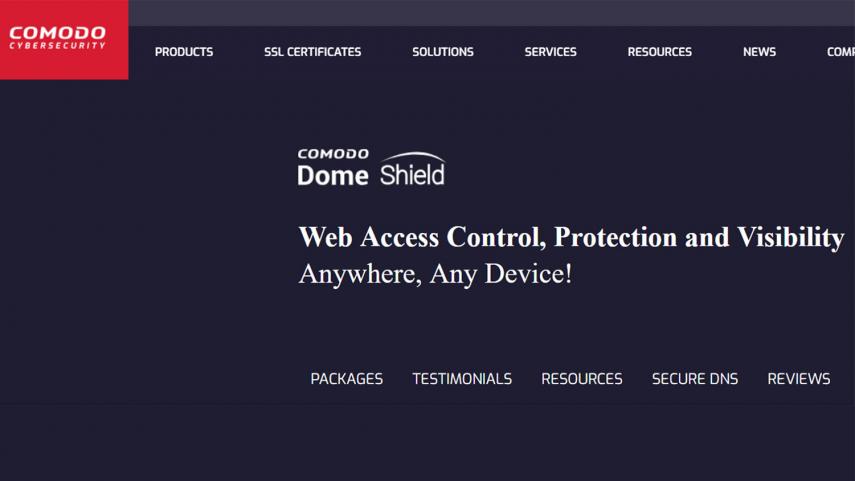Viewport: 855px width, 481px height.
Task: Open the Reviews section
Action: 799,378
